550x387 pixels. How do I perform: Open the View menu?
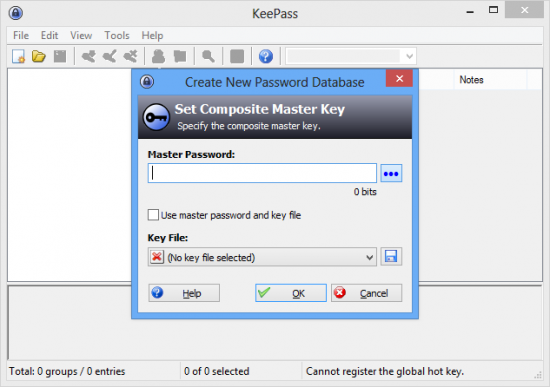pyautogui.click(x=81, y=35)
